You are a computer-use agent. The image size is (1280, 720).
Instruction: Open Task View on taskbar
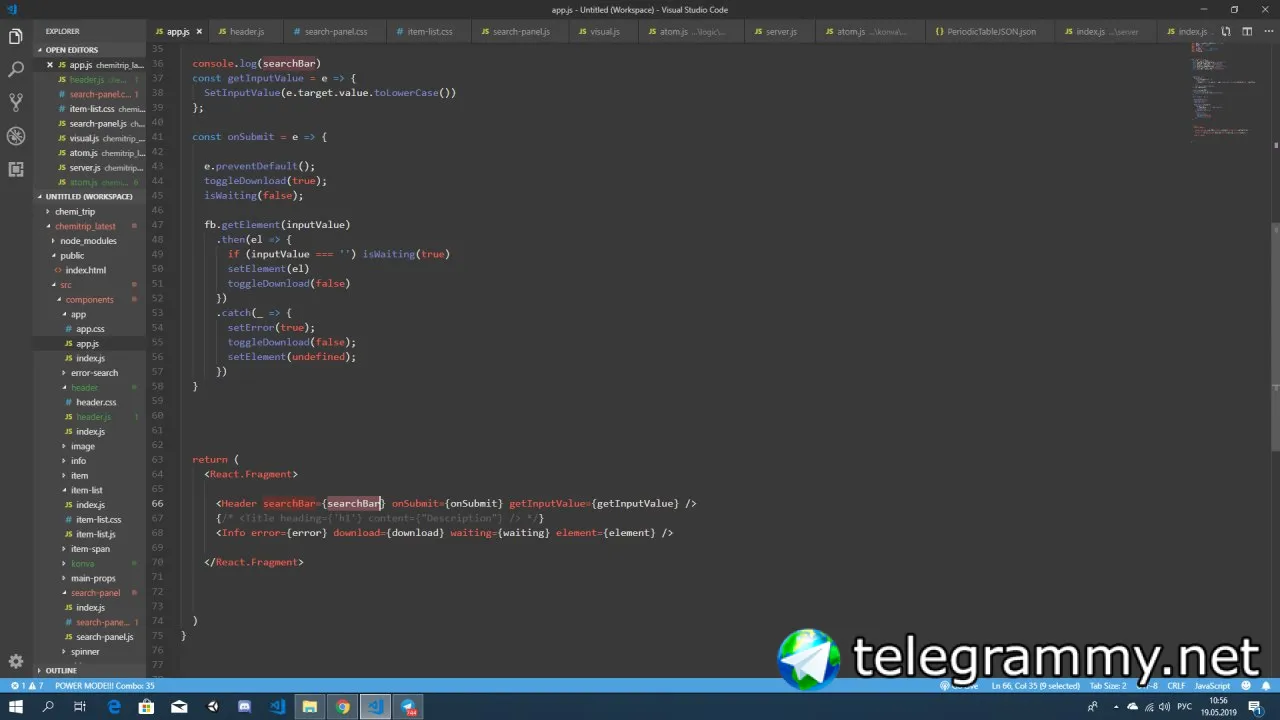tap(81, 707)
